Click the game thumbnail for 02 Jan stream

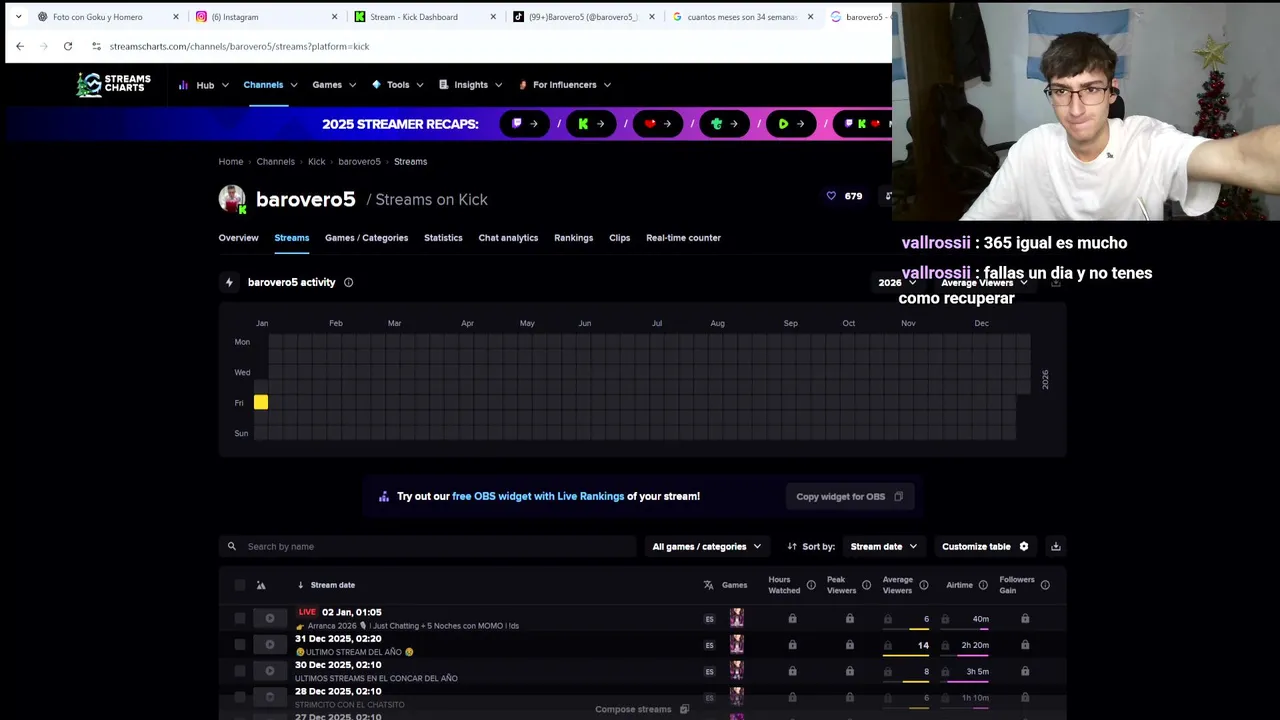736,618
